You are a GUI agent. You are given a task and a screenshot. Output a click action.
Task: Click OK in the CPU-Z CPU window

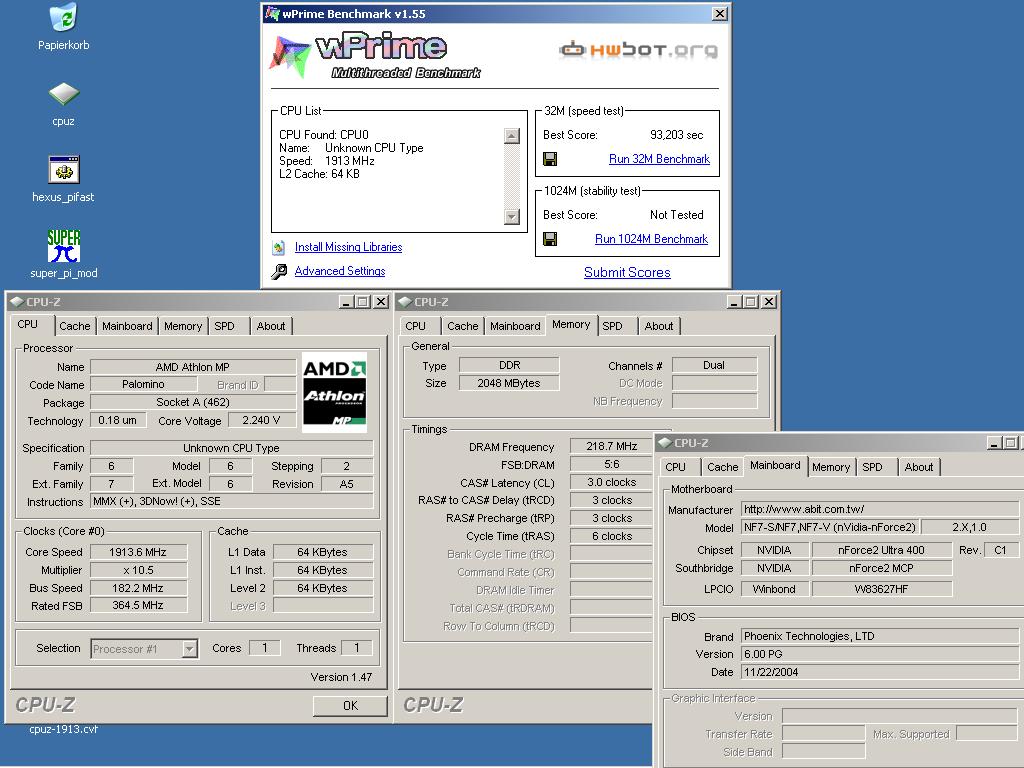(x=350, y=705)
